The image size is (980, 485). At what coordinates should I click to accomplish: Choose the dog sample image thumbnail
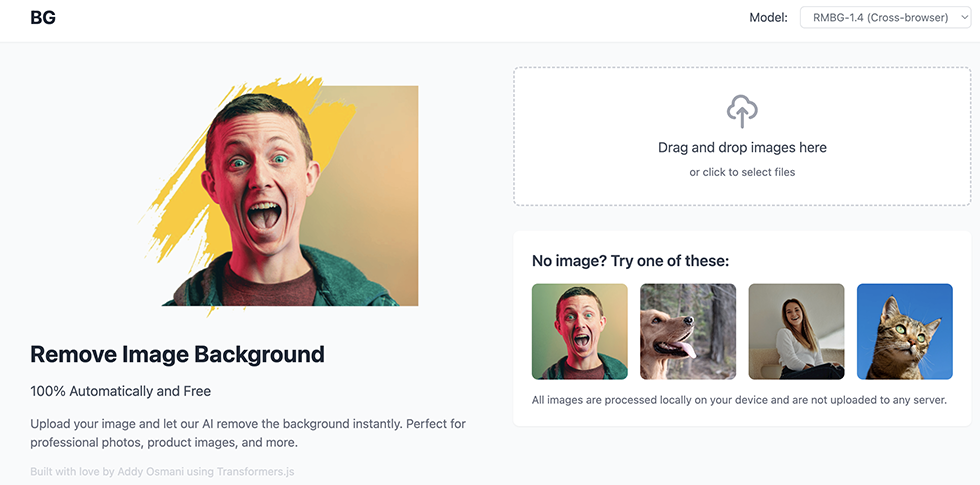pos(688,331)
